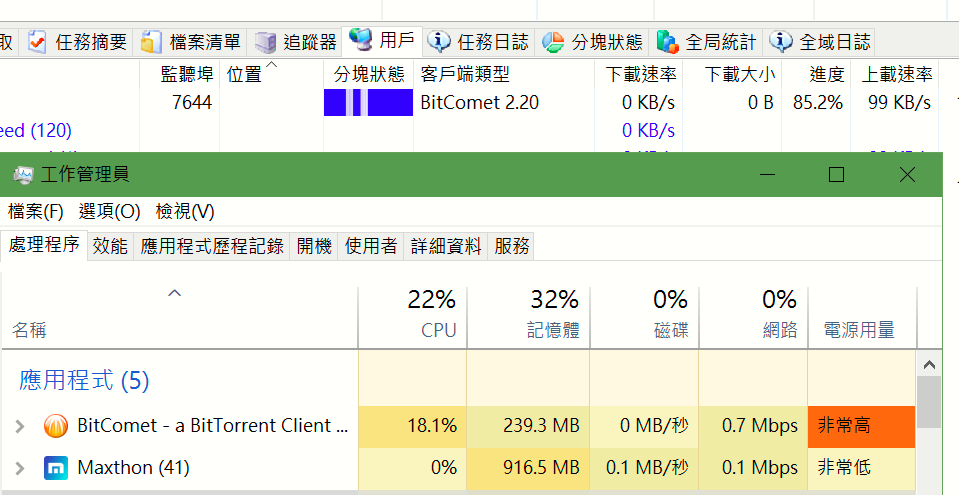Viewport: 959px width, 495px height.
Task: Switch to the 追蹤器 tab
Action: tap(295, 42)
